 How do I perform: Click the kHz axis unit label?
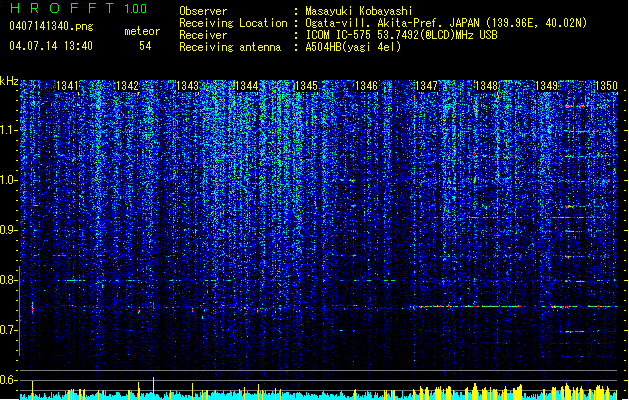point(9,81)
